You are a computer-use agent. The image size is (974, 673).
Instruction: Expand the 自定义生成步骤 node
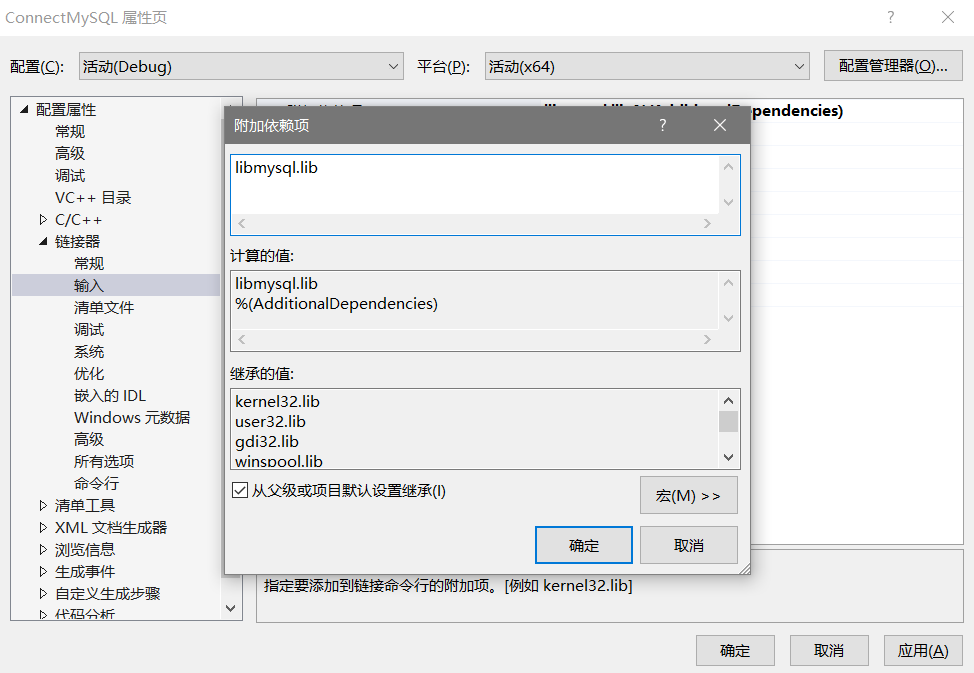click(x=43, y=593)
